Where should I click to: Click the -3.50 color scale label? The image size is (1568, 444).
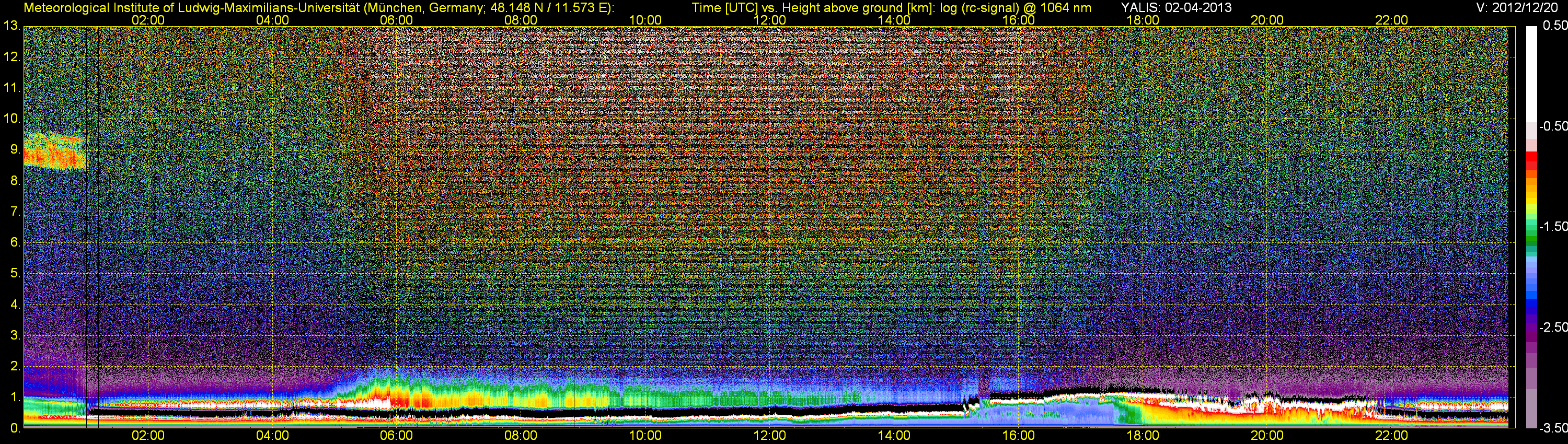(1553, 428)
